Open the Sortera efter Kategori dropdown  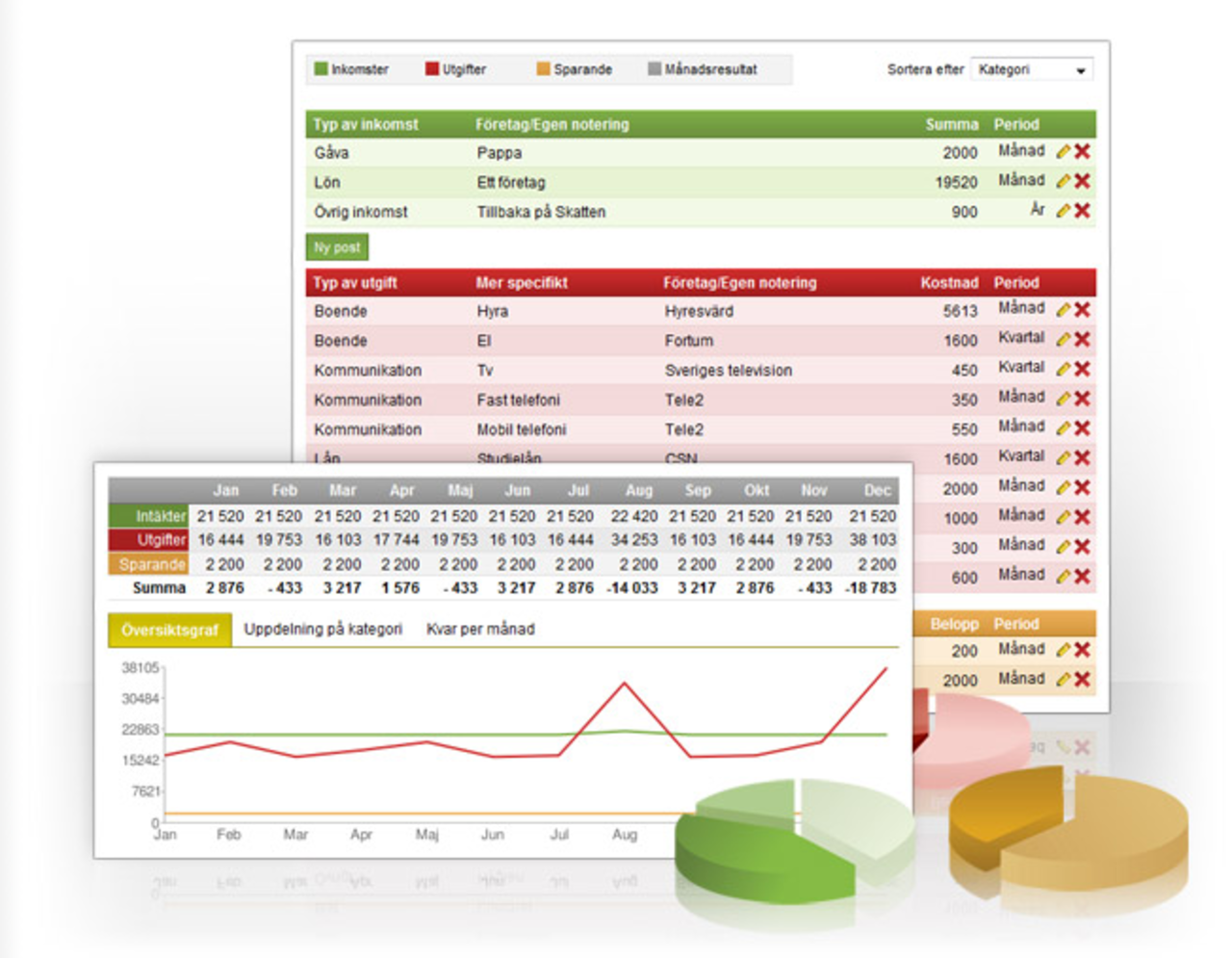point(1031,69)
